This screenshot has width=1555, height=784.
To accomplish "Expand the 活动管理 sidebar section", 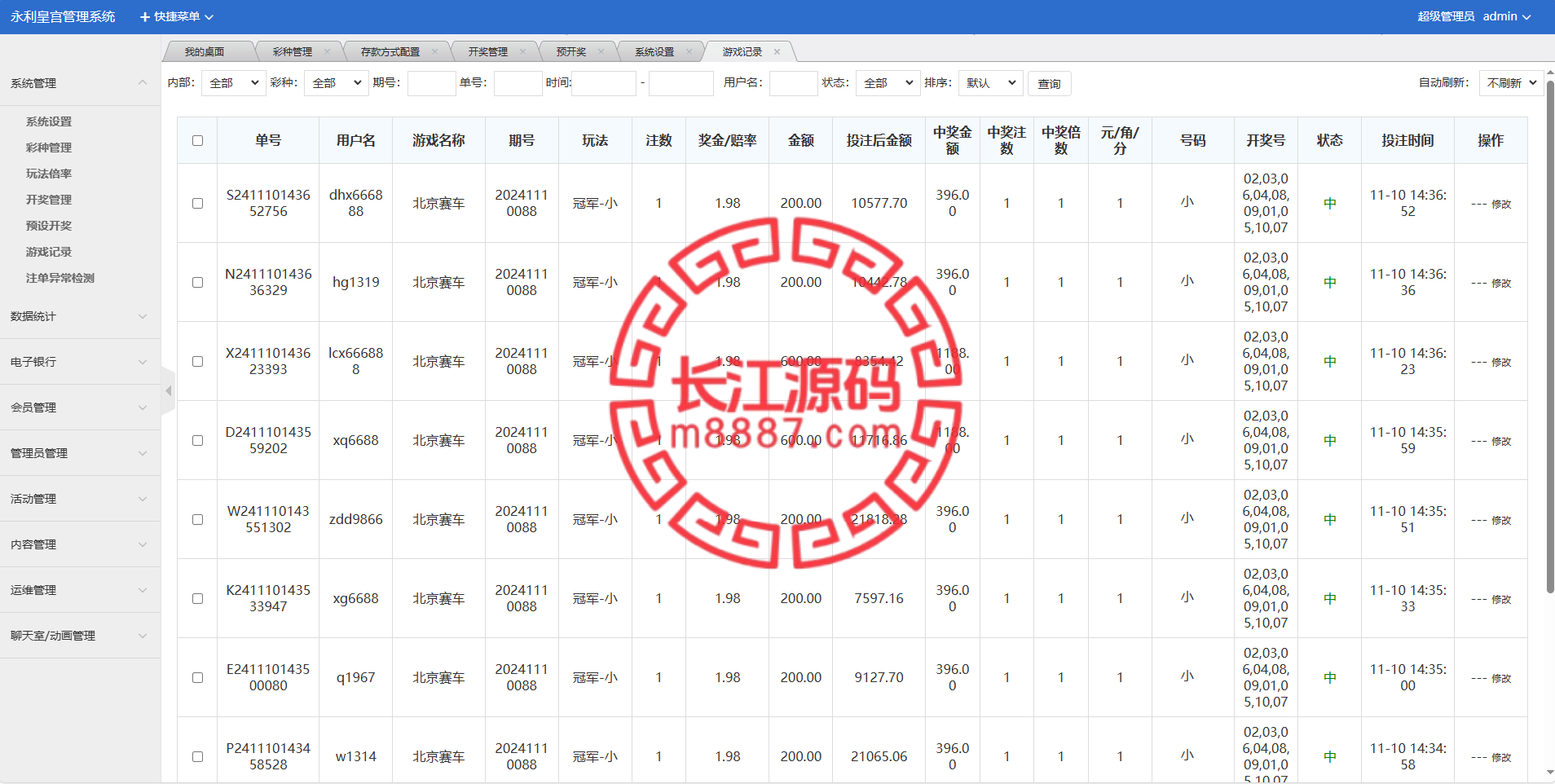I will (x=80, y=499).
